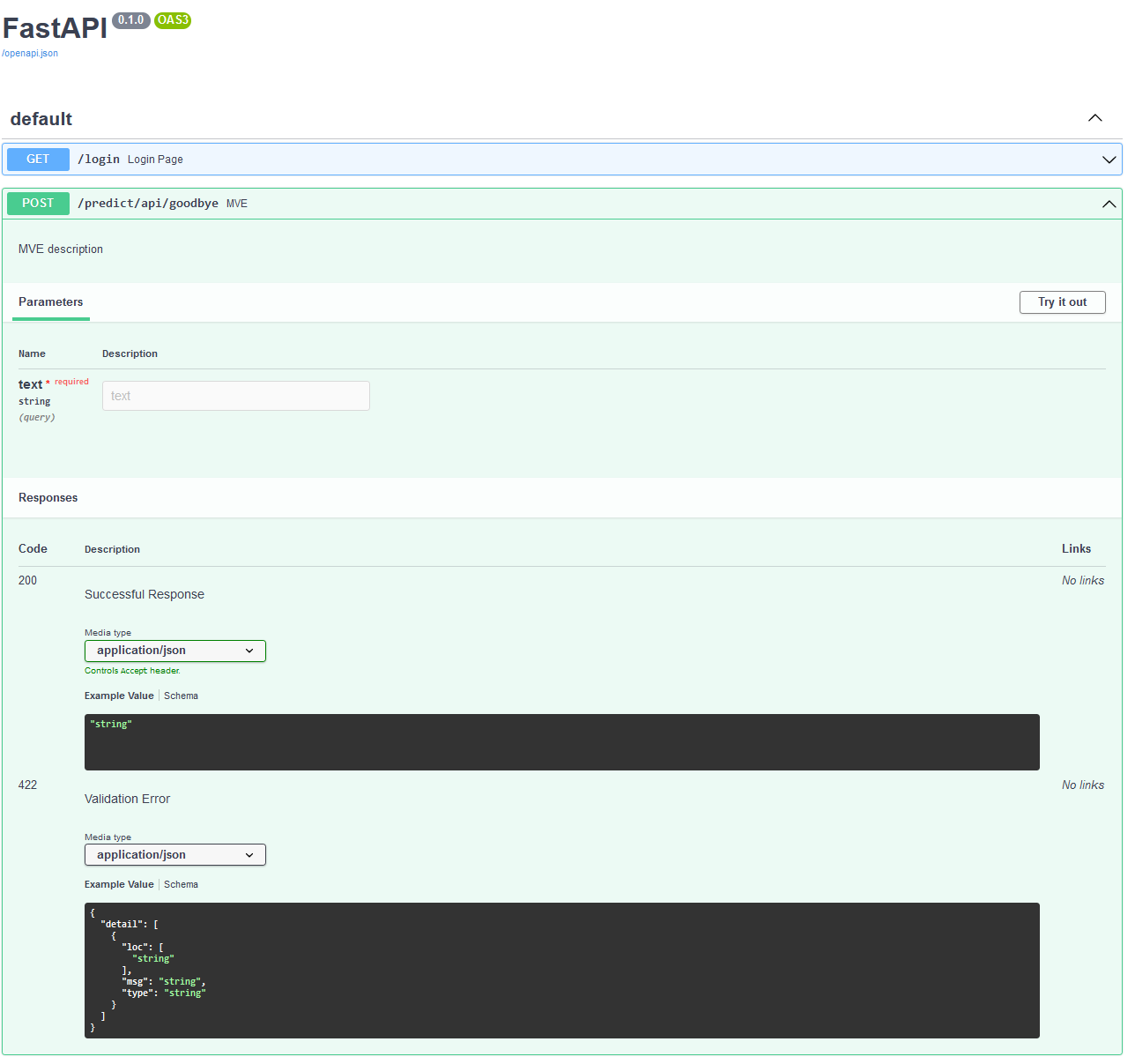
Task: Click the Try it out button
Action: click(1063, 302)
